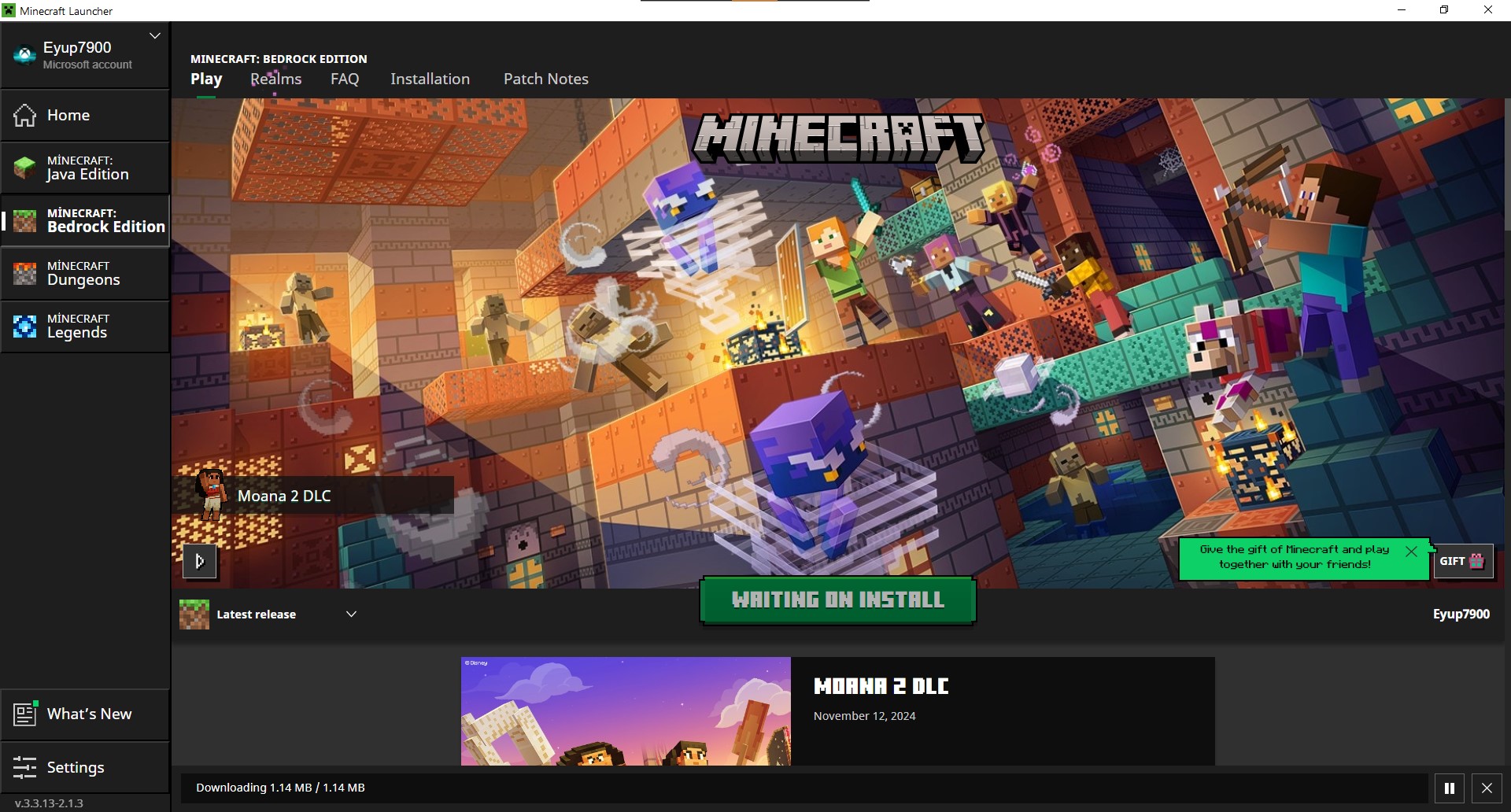
Task: Go to the FAQ tab
Action: coord(345,79)
